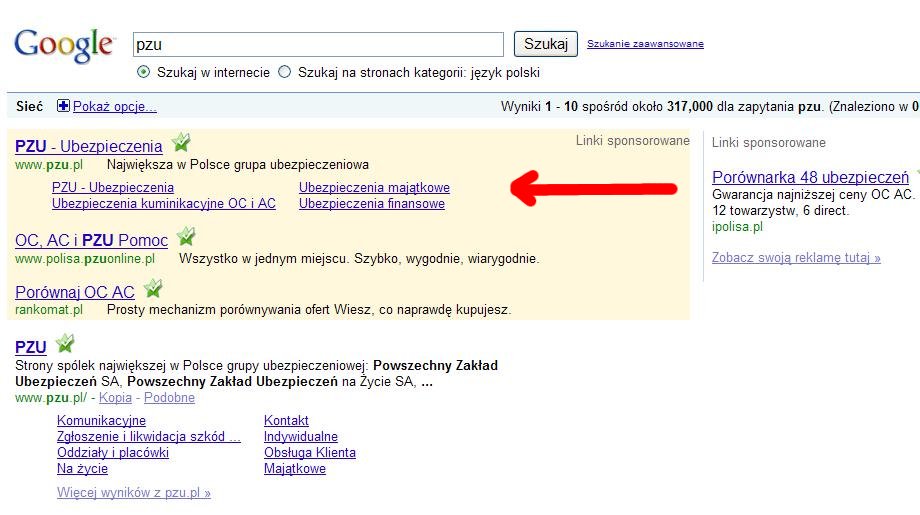The width and height of the screenshot is (920, 515).
Task: Click rankomat.pl URL text
Action: pos(49,310)
